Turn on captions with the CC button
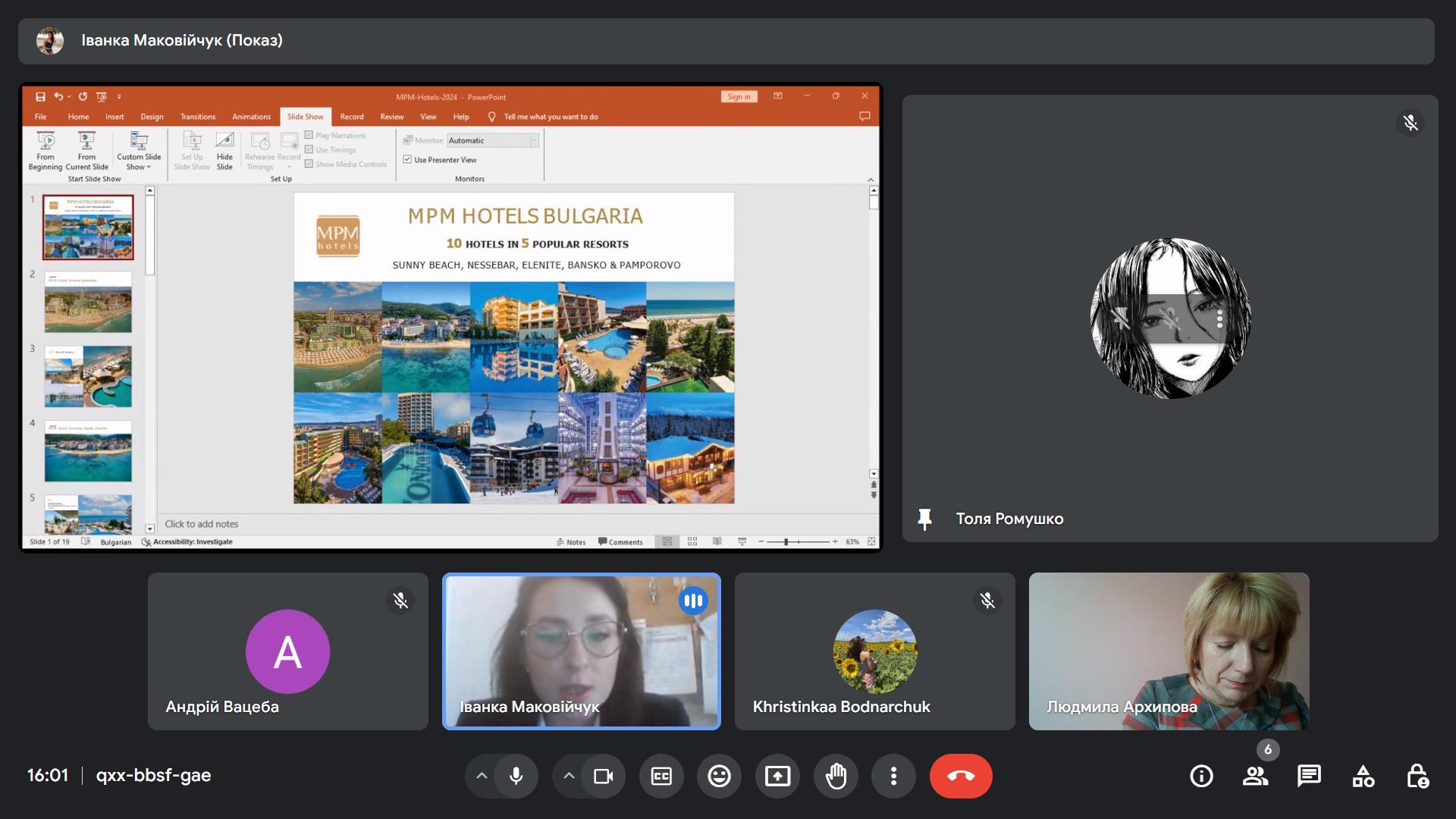Image resolution: width=1456 pixels, height=819 pixels. [661, 776]
